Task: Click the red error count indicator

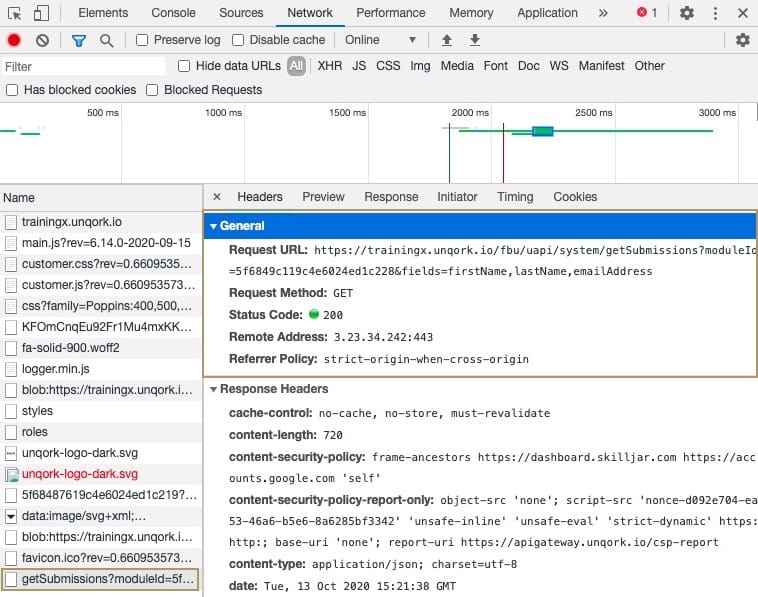Action: coord(647,13)
